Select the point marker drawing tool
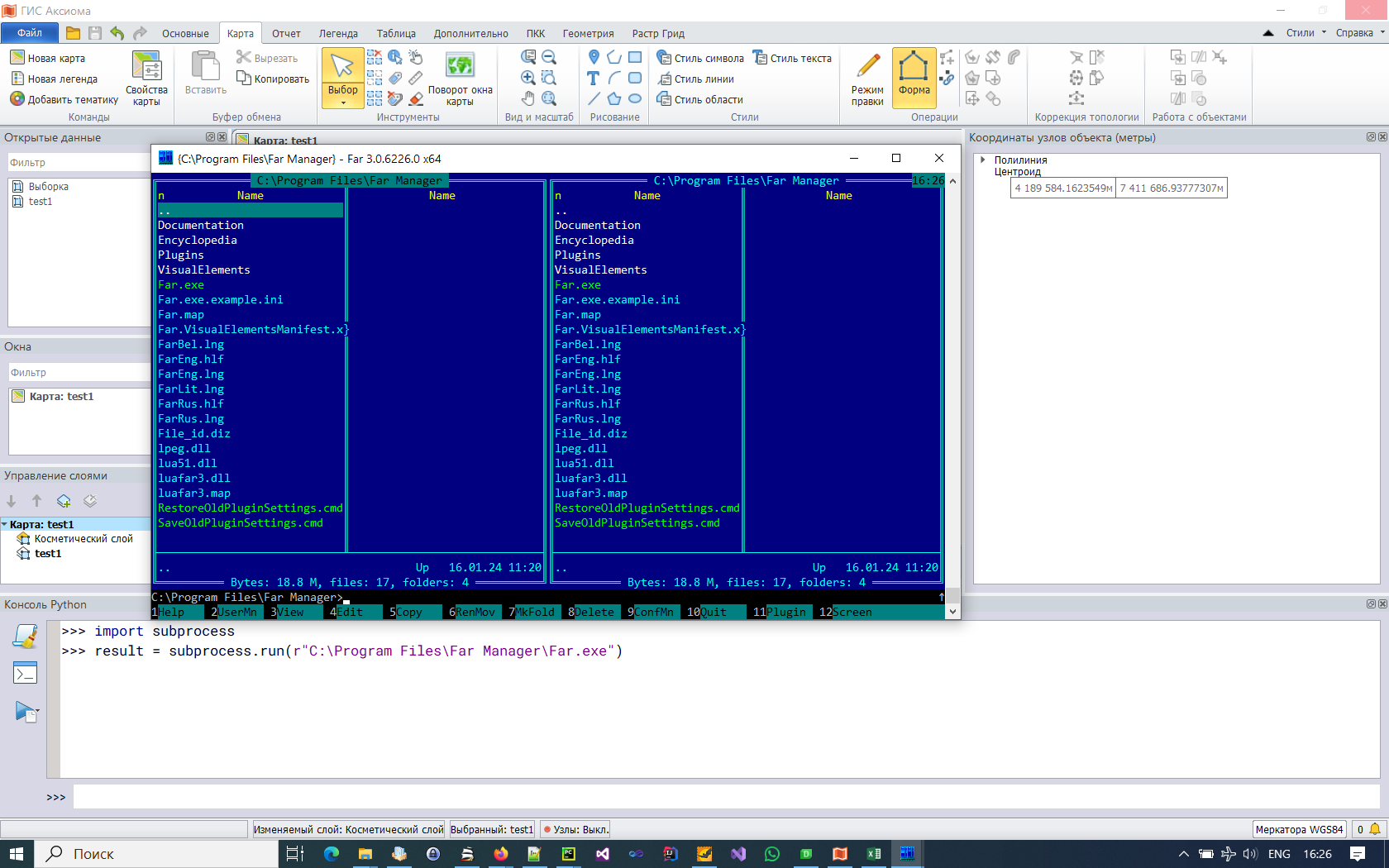 (x=594, y=57)
